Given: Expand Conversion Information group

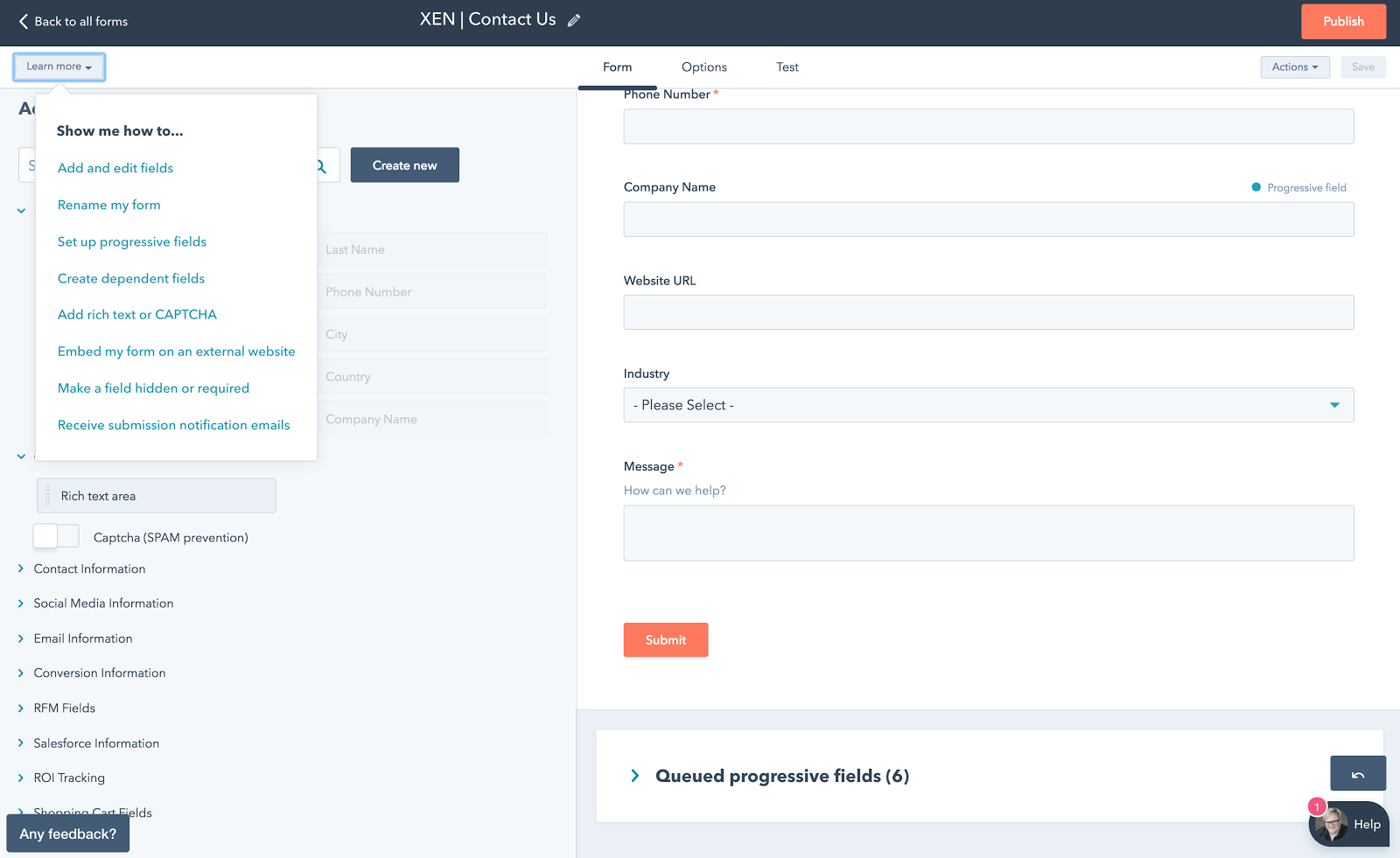Looking at the screenshot, I should tap(21, 673).
